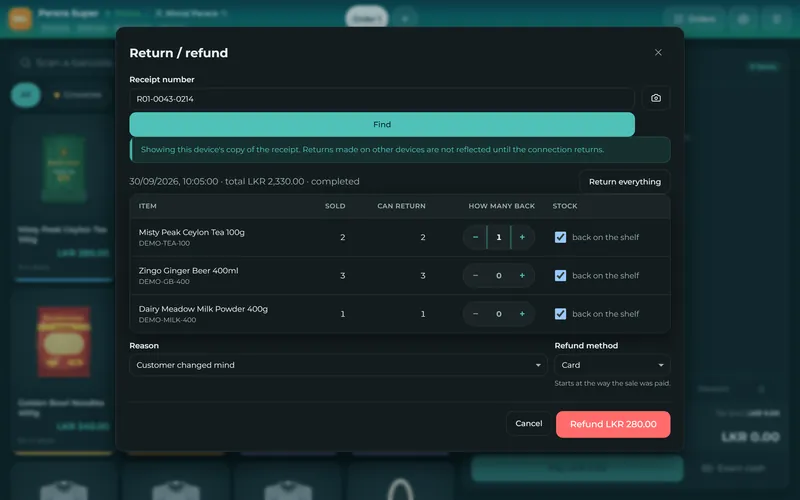Click the Order 1 tab in header
Image resolution: width=800 pixels, height=500 pixels.
367,19
